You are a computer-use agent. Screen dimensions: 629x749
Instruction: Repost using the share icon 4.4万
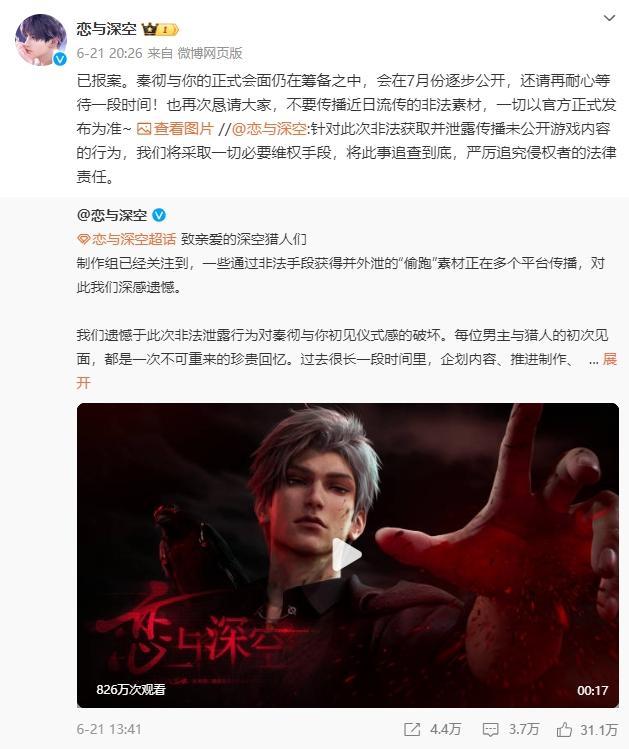coord(432,729)
